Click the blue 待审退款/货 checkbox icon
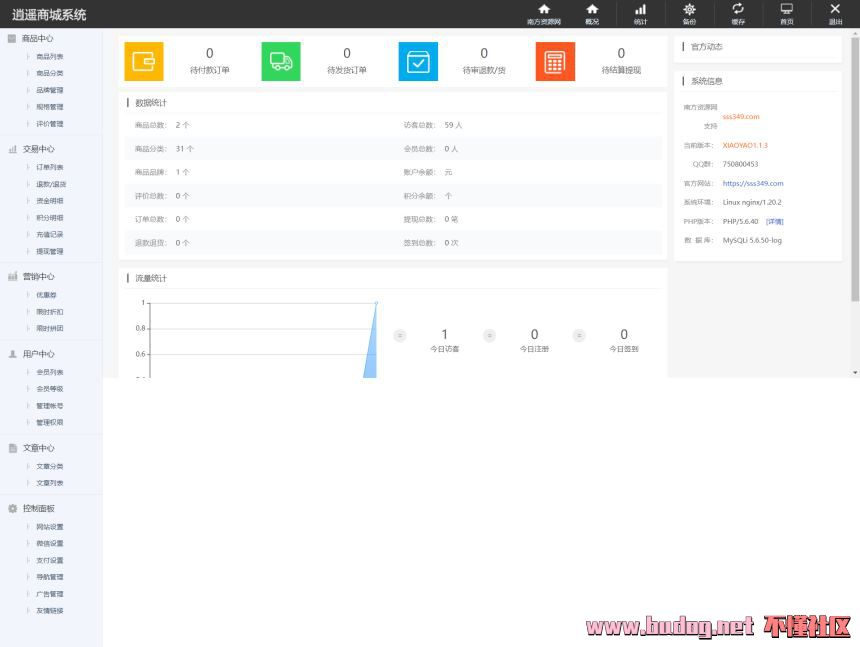The image size is (860, 647). (x=418, y=62)
